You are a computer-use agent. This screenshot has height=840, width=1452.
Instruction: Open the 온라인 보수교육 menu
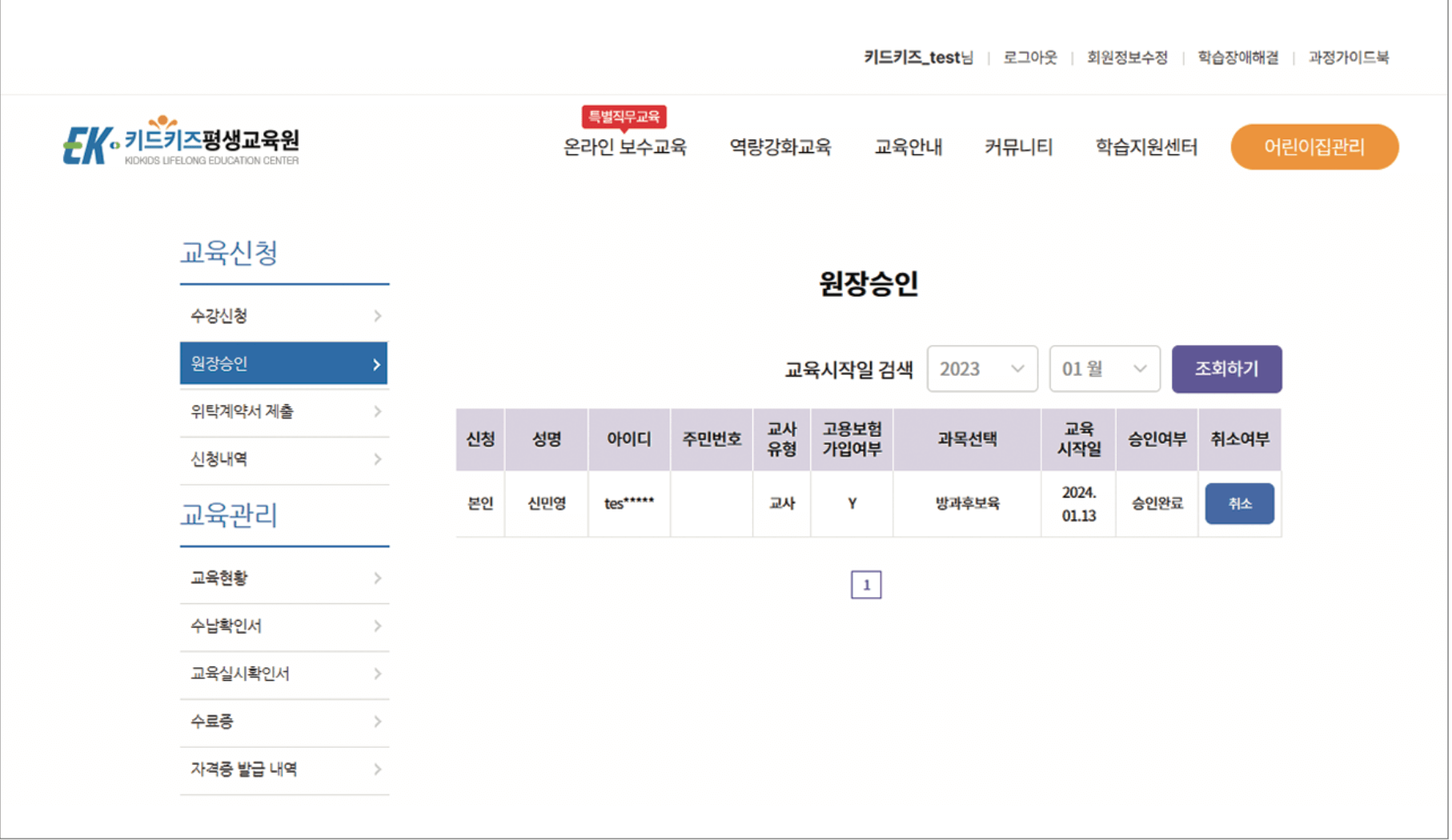point(627,147)
